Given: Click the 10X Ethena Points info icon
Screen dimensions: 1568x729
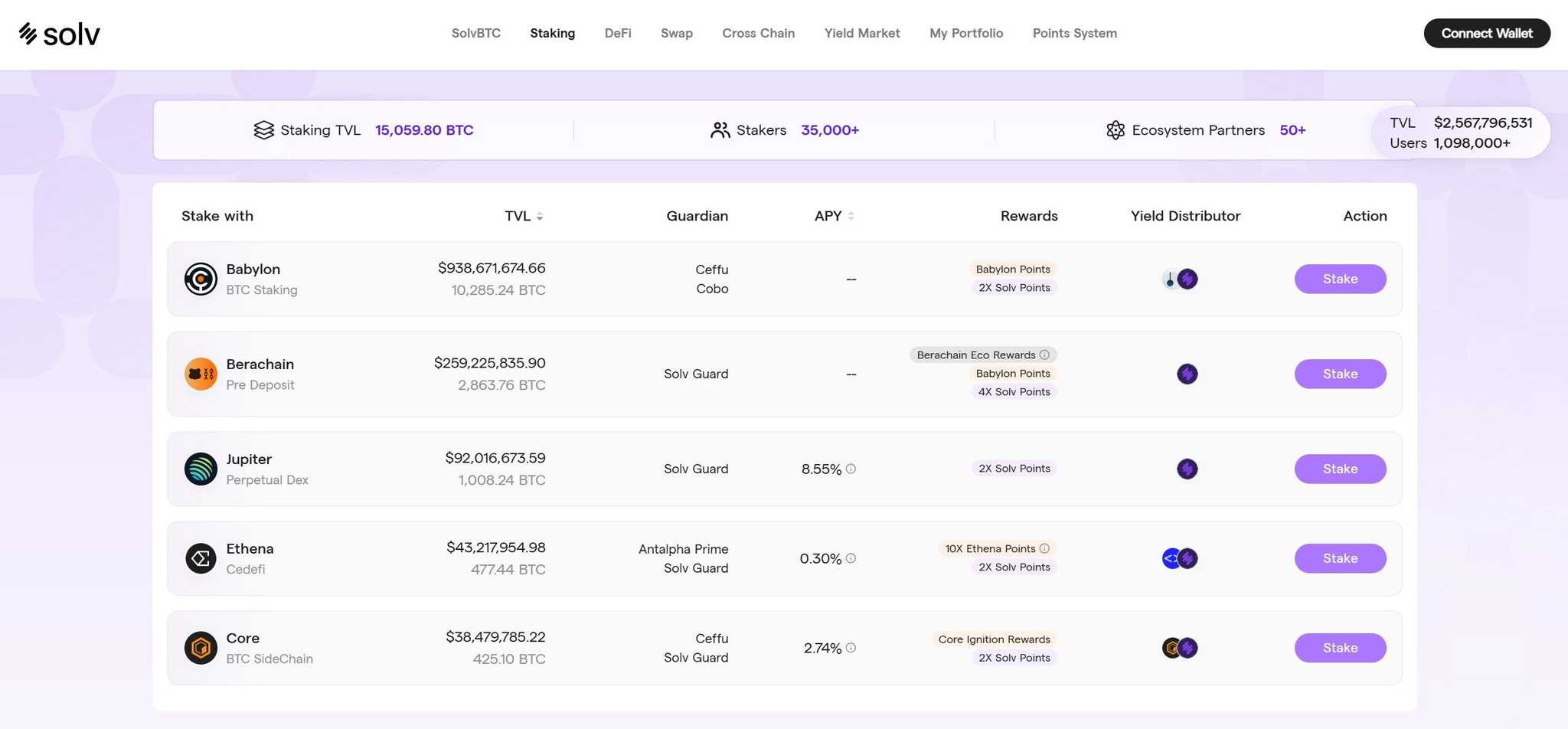Looking at the screenshot, I should [x=1044, y=548].
